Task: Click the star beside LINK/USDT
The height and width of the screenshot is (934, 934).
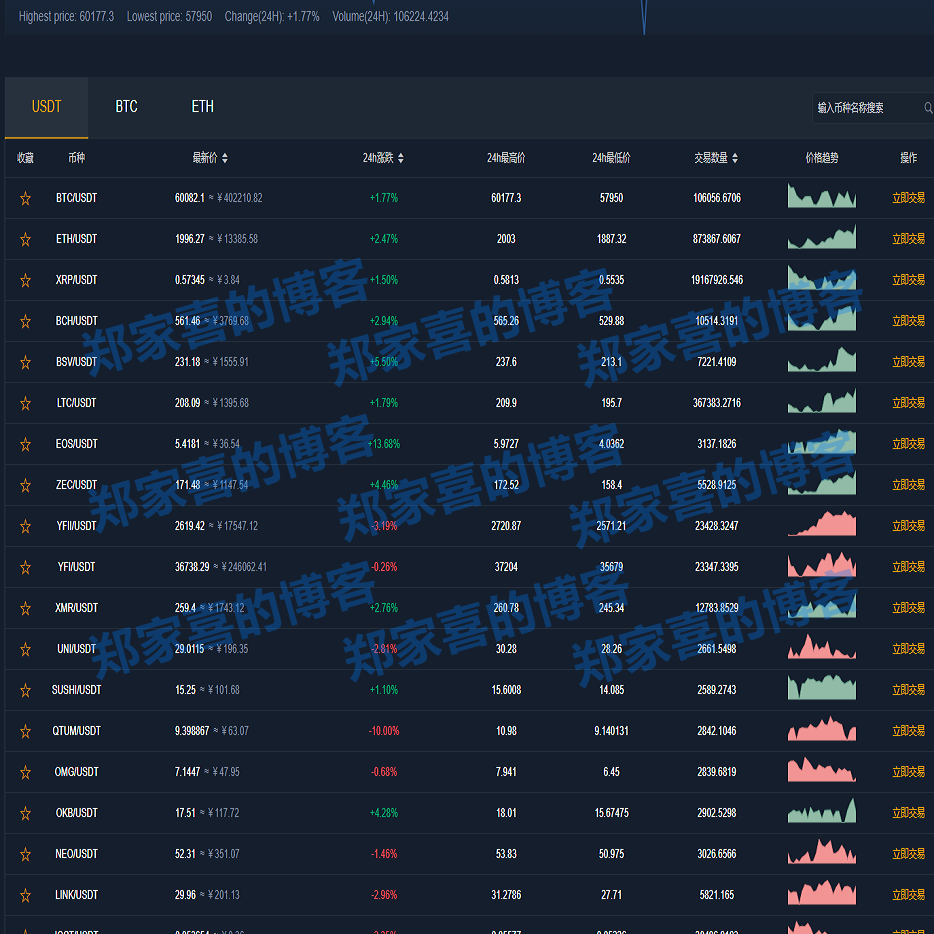Action: click(x=25, y=894)
